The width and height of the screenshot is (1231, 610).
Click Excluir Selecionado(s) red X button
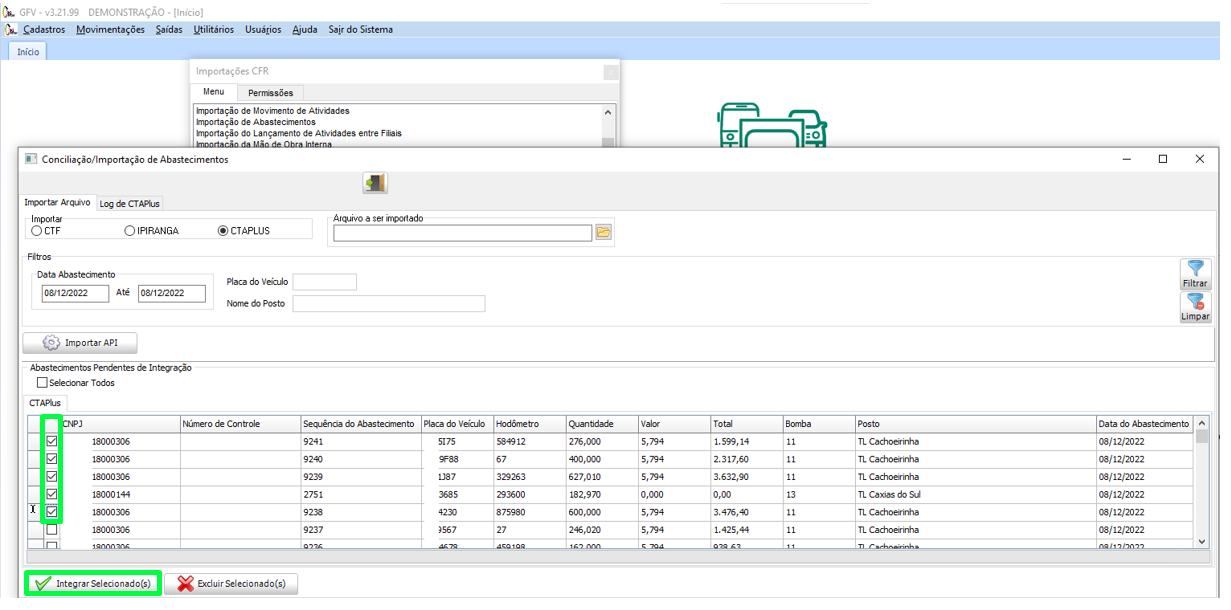231,583
